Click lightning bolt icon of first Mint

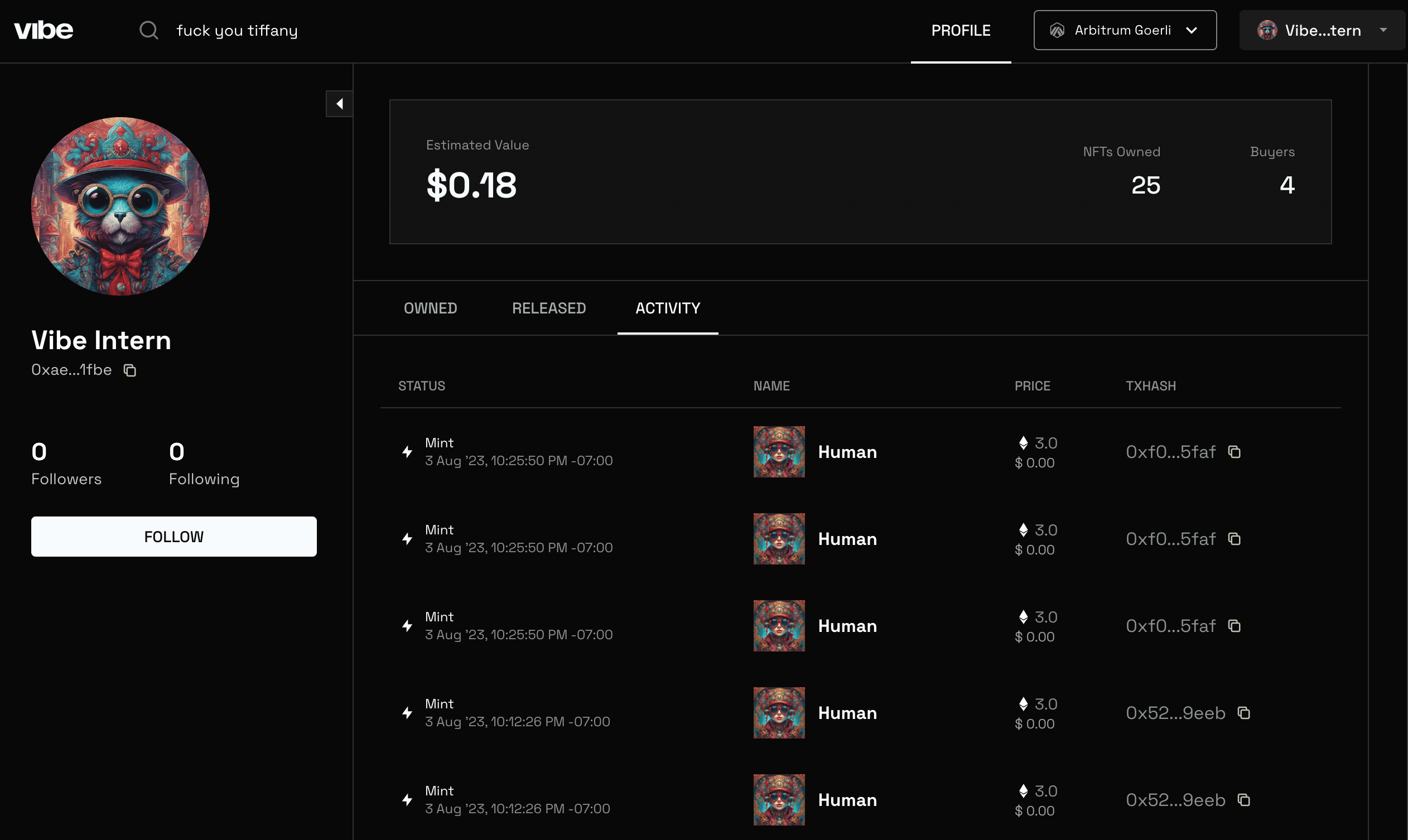(407, 452)
